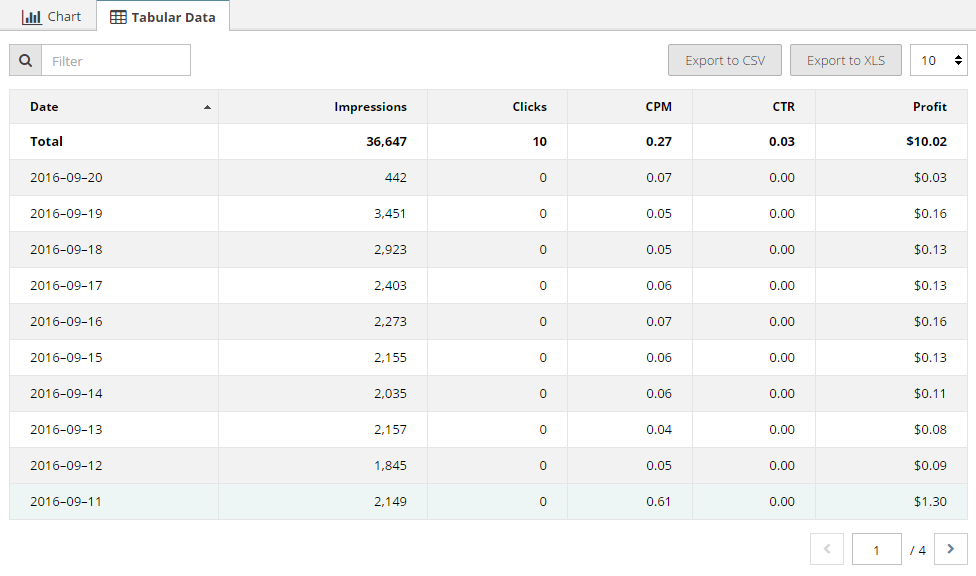Open the rows-per-page dropdown showing 10

[x=939, y=61]
